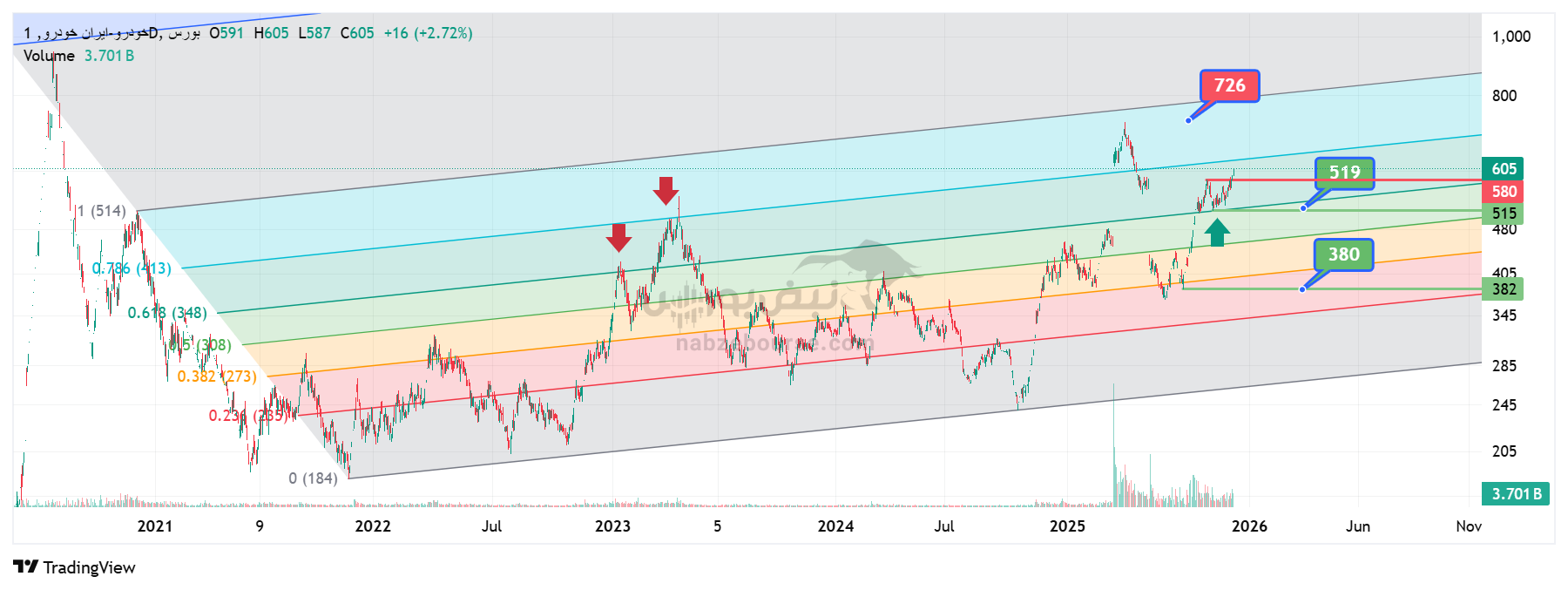Select the green 382 price axis label
This screenshot has height=590, width=1568.
coord(1504,289)
